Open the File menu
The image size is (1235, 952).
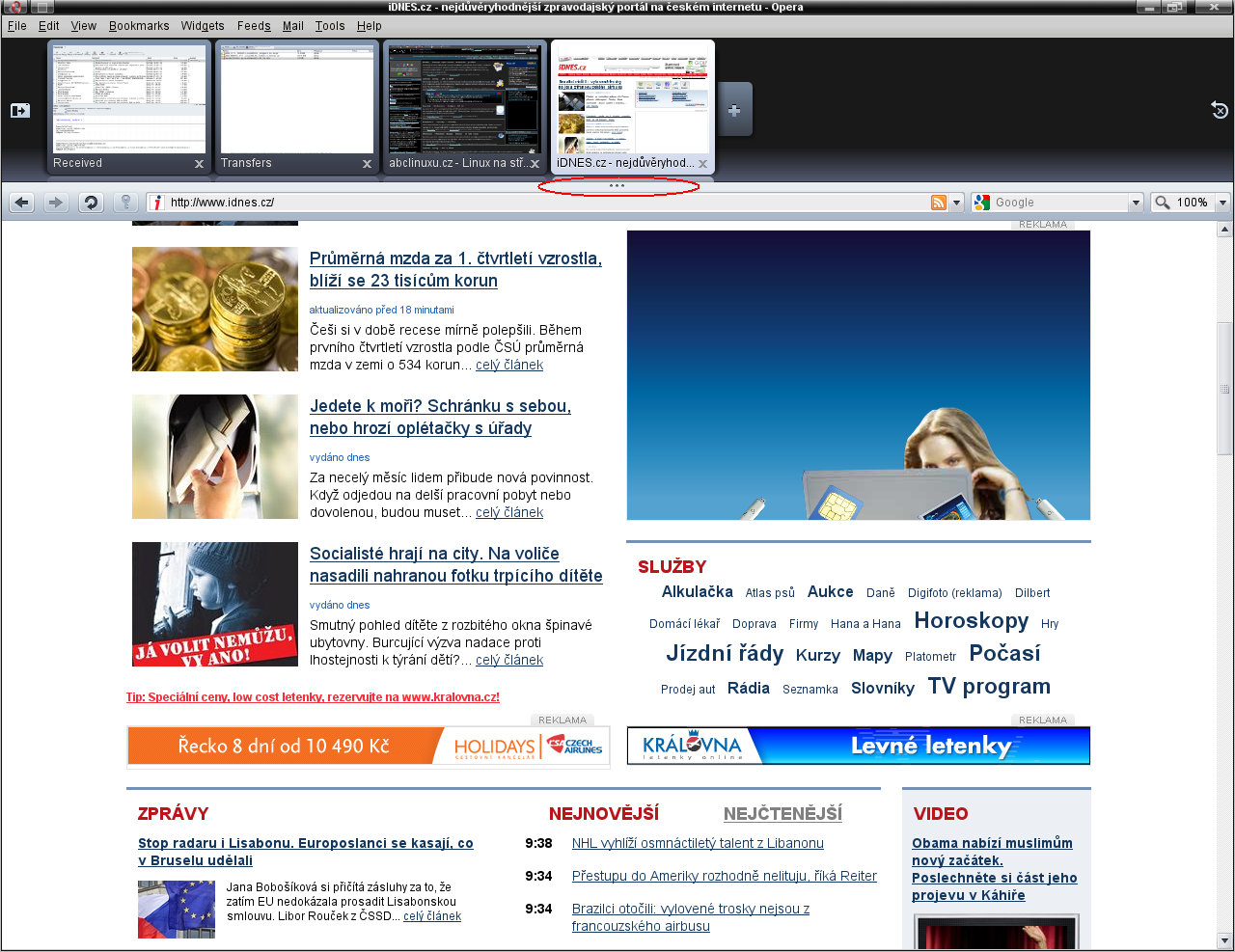pos(17,26)
